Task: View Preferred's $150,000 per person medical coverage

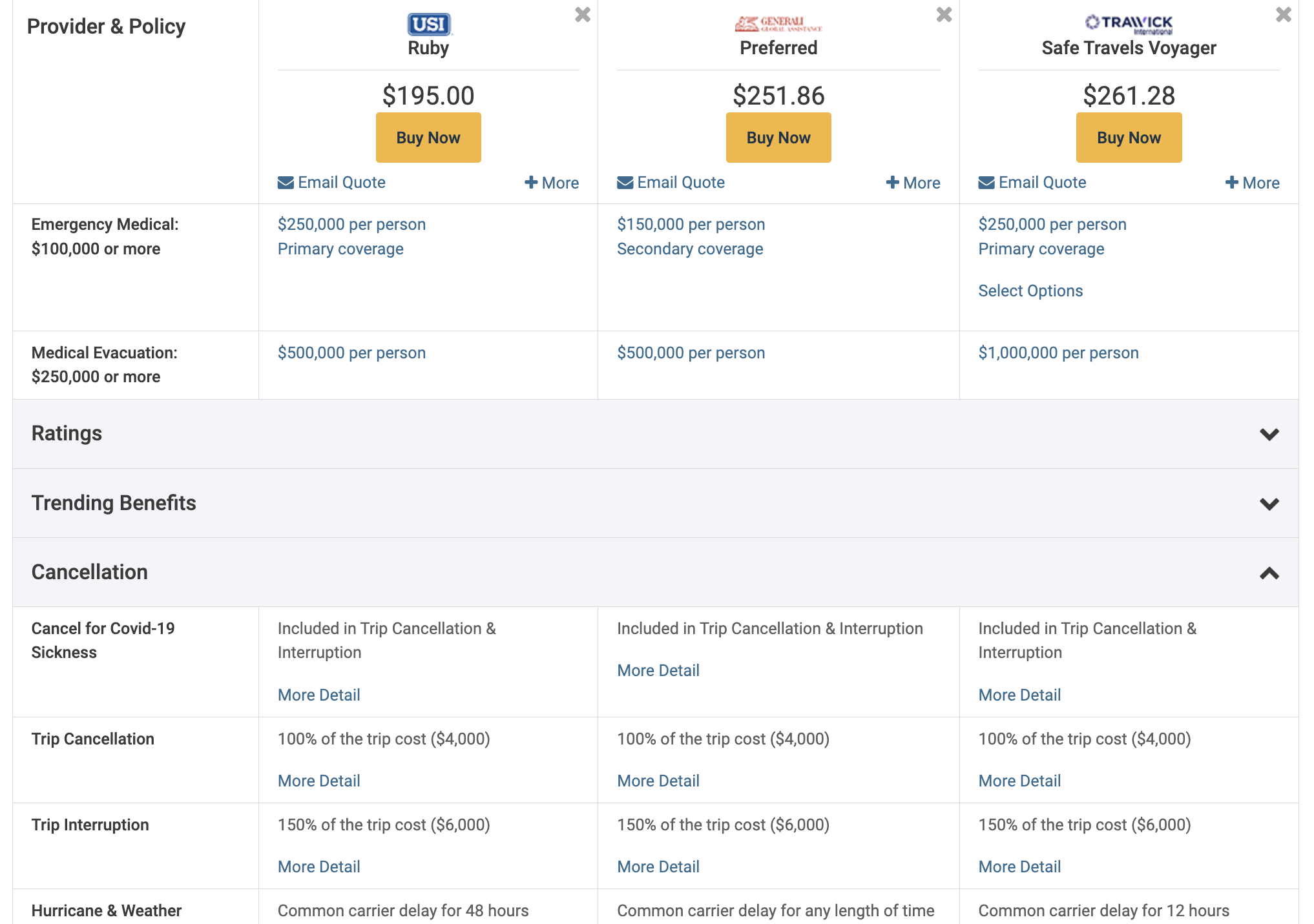Action: (x=691, y=224)
